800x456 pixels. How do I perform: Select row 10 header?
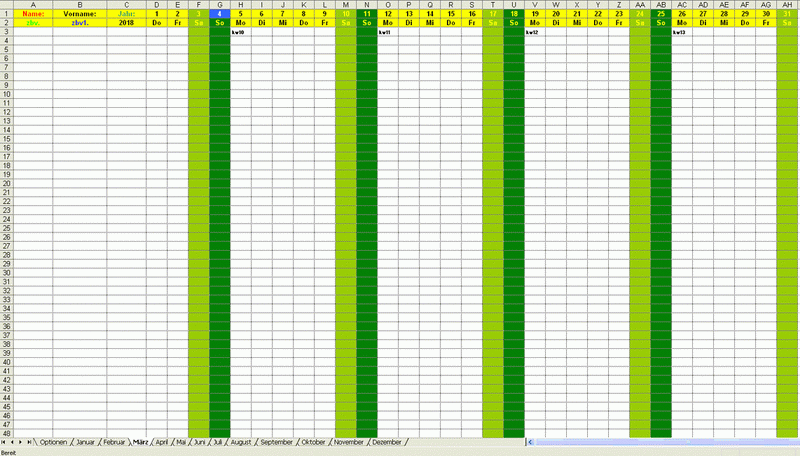(7, 94)
